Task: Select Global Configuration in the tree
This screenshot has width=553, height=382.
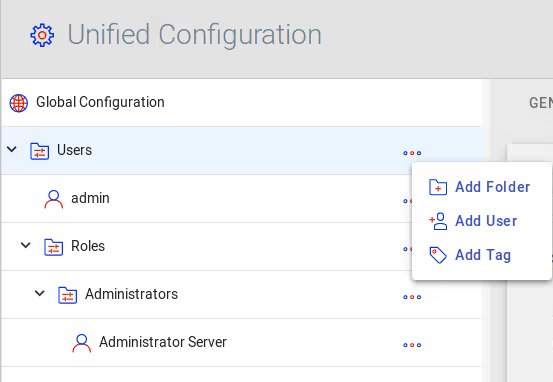Action: [x=242, y=103]
